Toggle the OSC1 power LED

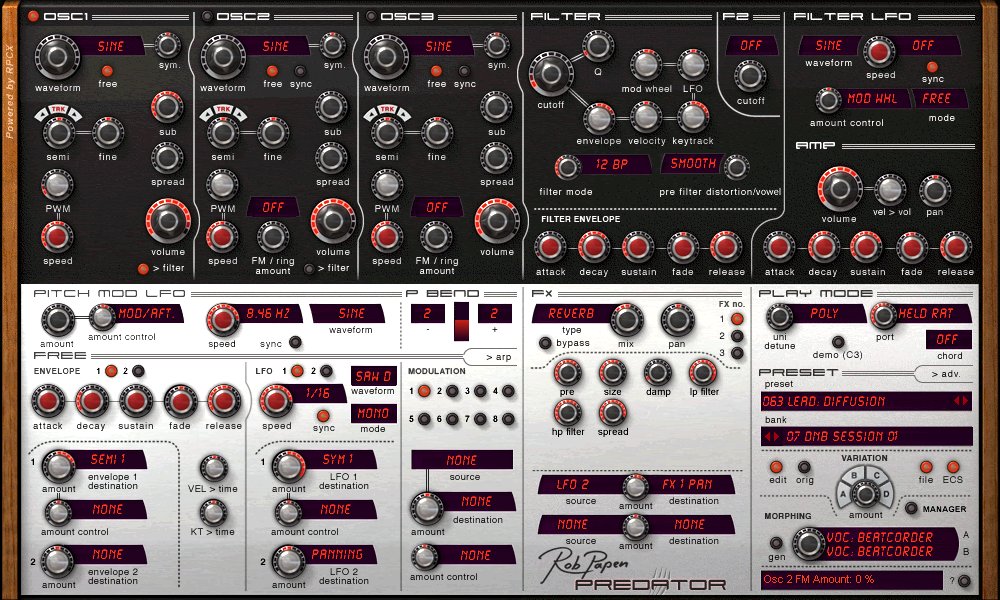point(33,16)
